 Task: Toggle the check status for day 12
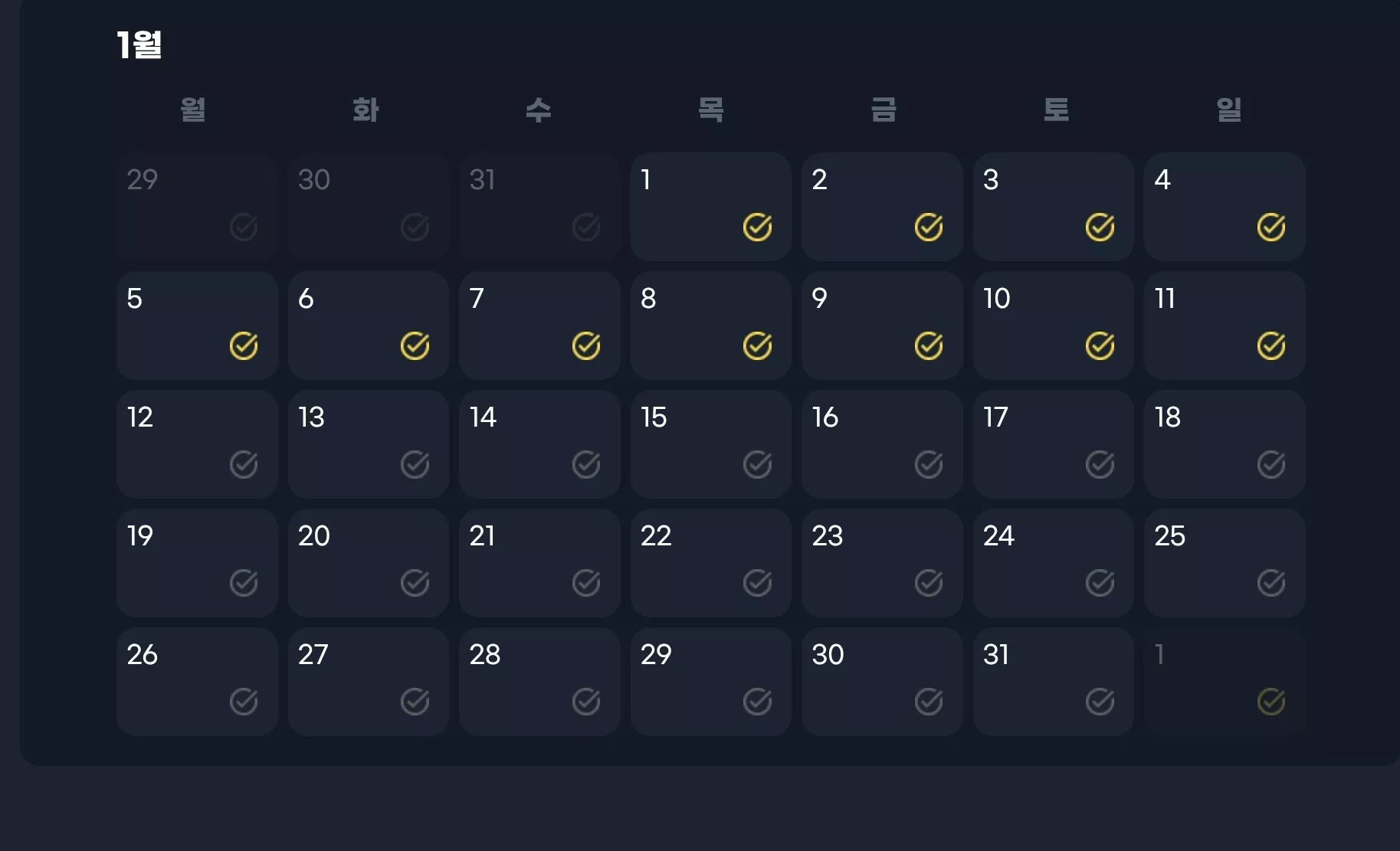(244, 464)
